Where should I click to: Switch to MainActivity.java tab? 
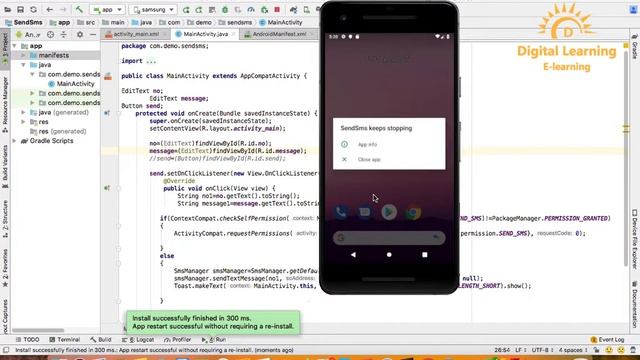coord(204,34)
